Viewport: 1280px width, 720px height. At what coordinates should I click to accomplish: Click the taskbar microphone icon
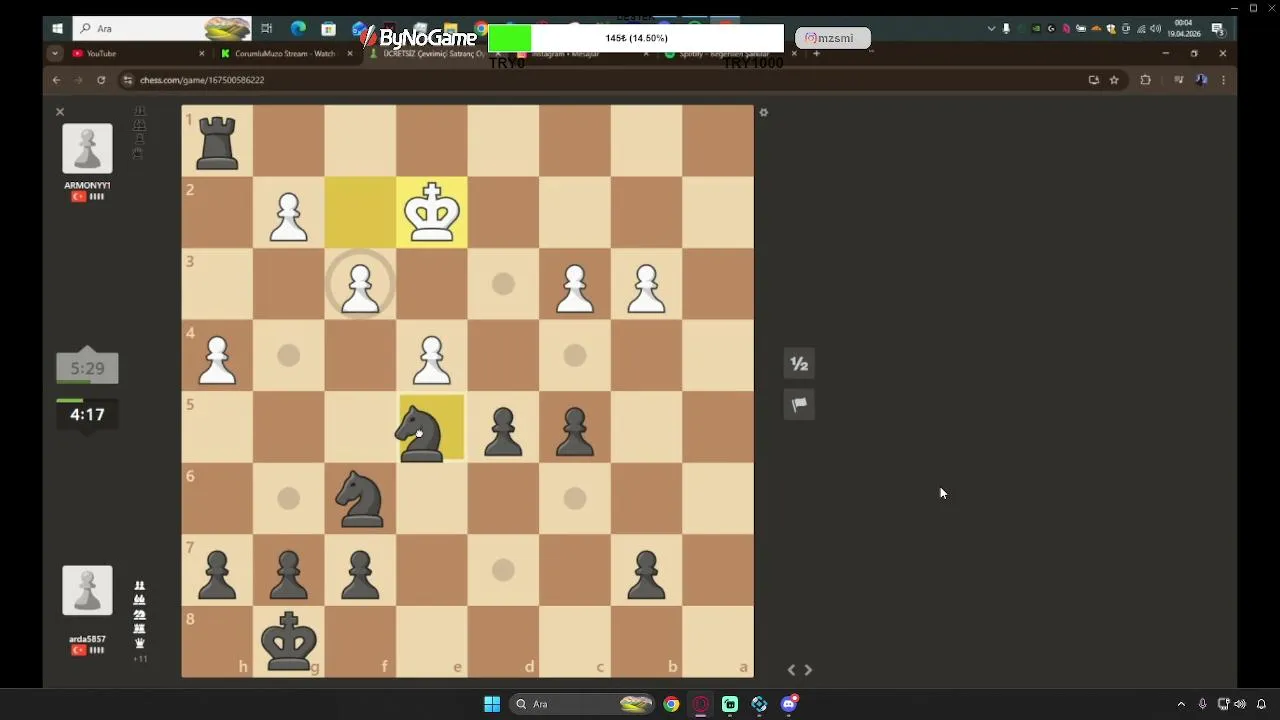pyautogui.click(x=1202, y=704)
